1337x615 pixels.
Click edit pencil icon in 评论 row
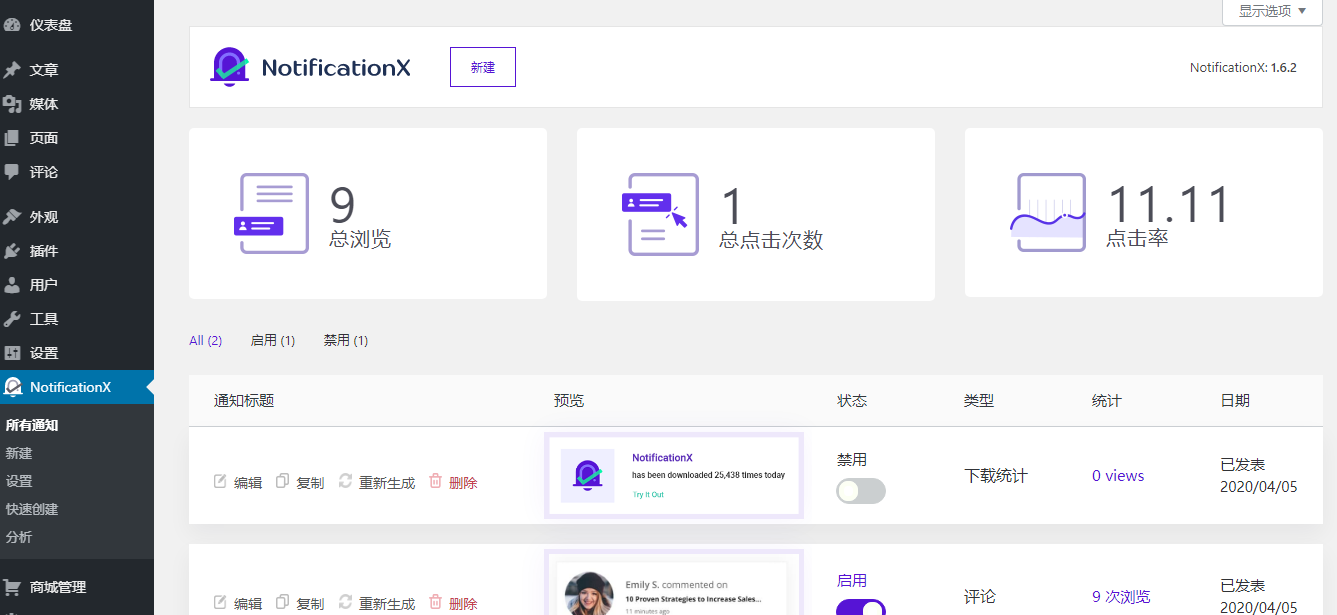pyautogui.click(x=220, y=602)
